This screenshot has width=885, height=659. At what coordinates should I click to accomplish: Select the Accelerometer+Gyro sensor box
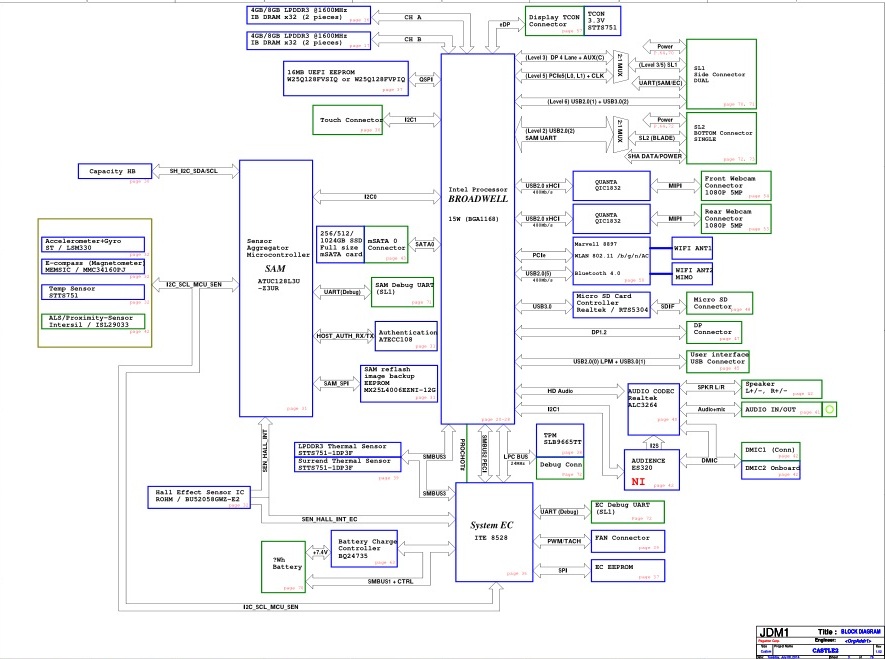tap(93, 245)
